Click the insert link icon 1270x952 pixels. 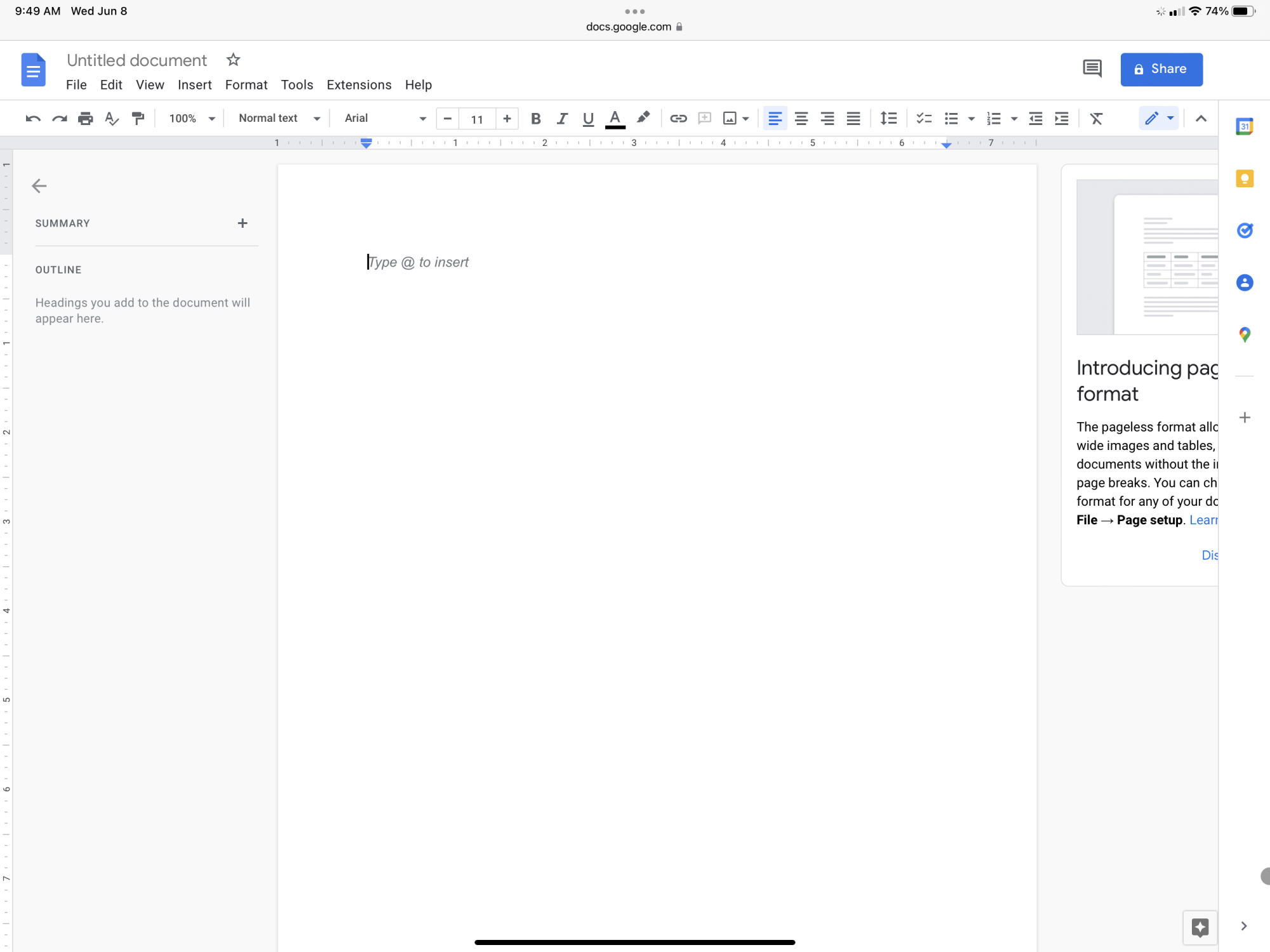(678, 118)
